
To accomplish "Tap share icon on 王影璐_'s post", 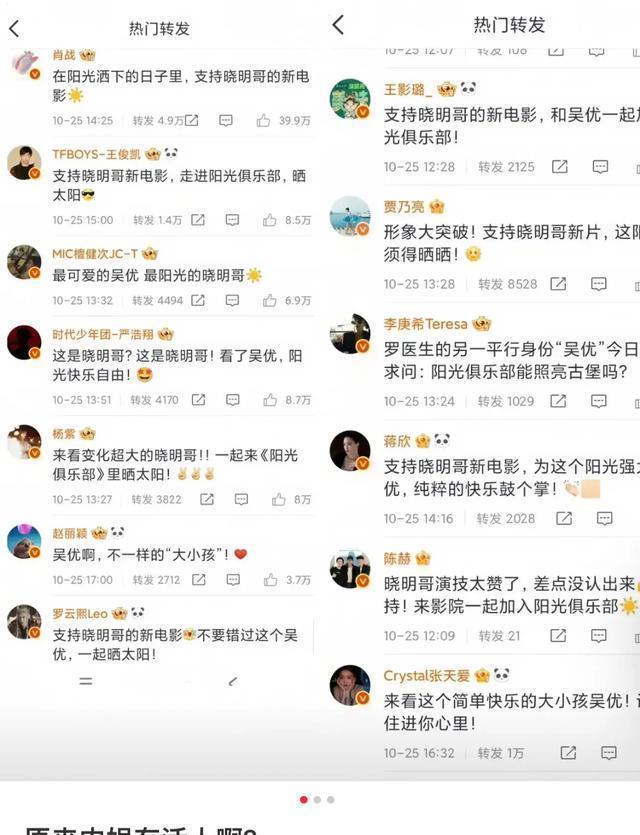I will point(560,167).
